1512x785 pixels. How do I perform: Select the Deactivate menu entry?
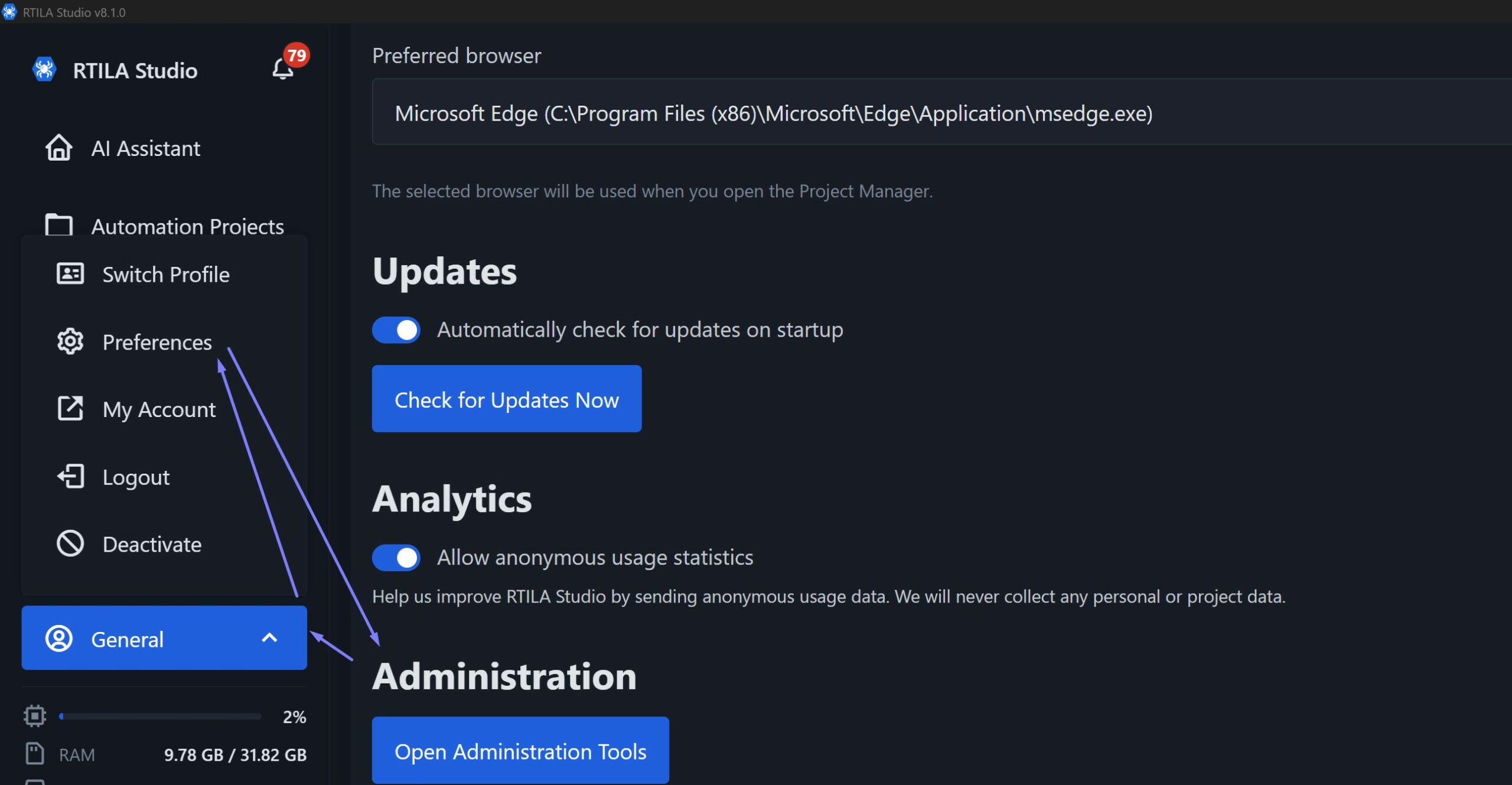click(152, 544)
